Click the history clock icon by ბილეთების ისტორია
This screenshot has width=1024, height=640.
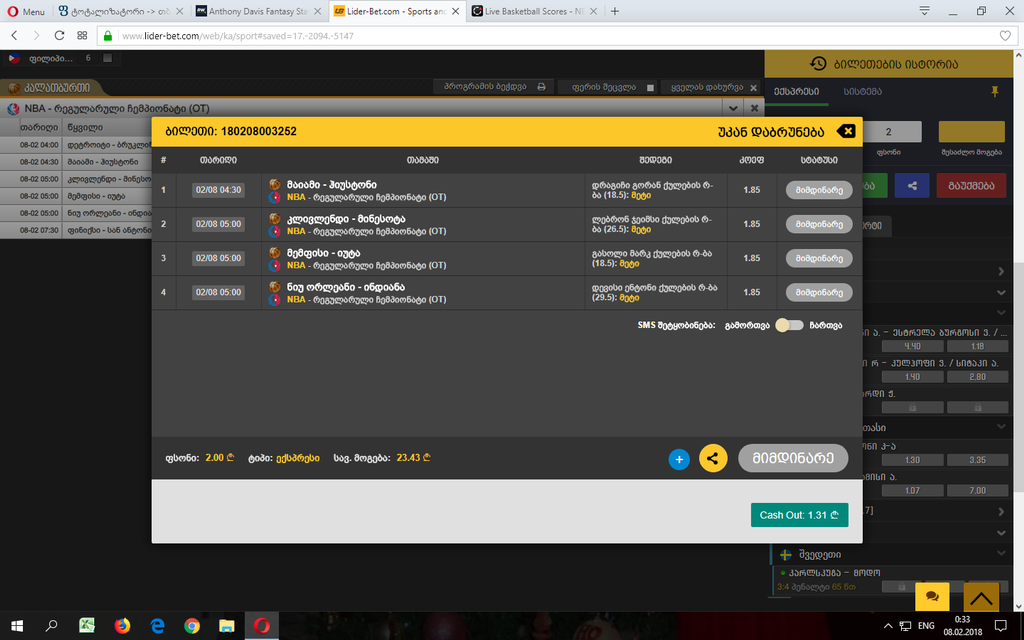coord(818,63)
